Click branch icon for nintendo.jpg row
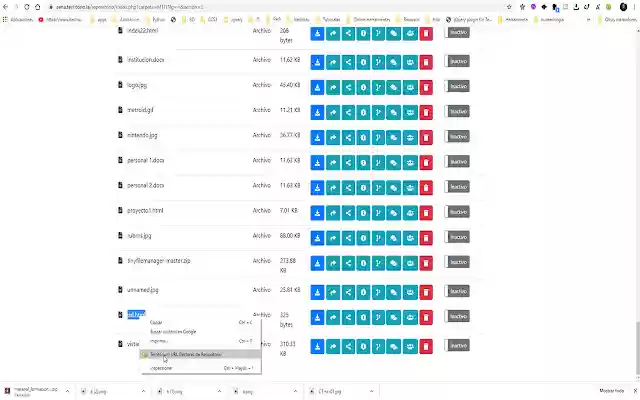This screenshot has height=400, width=640. [378, 138]
